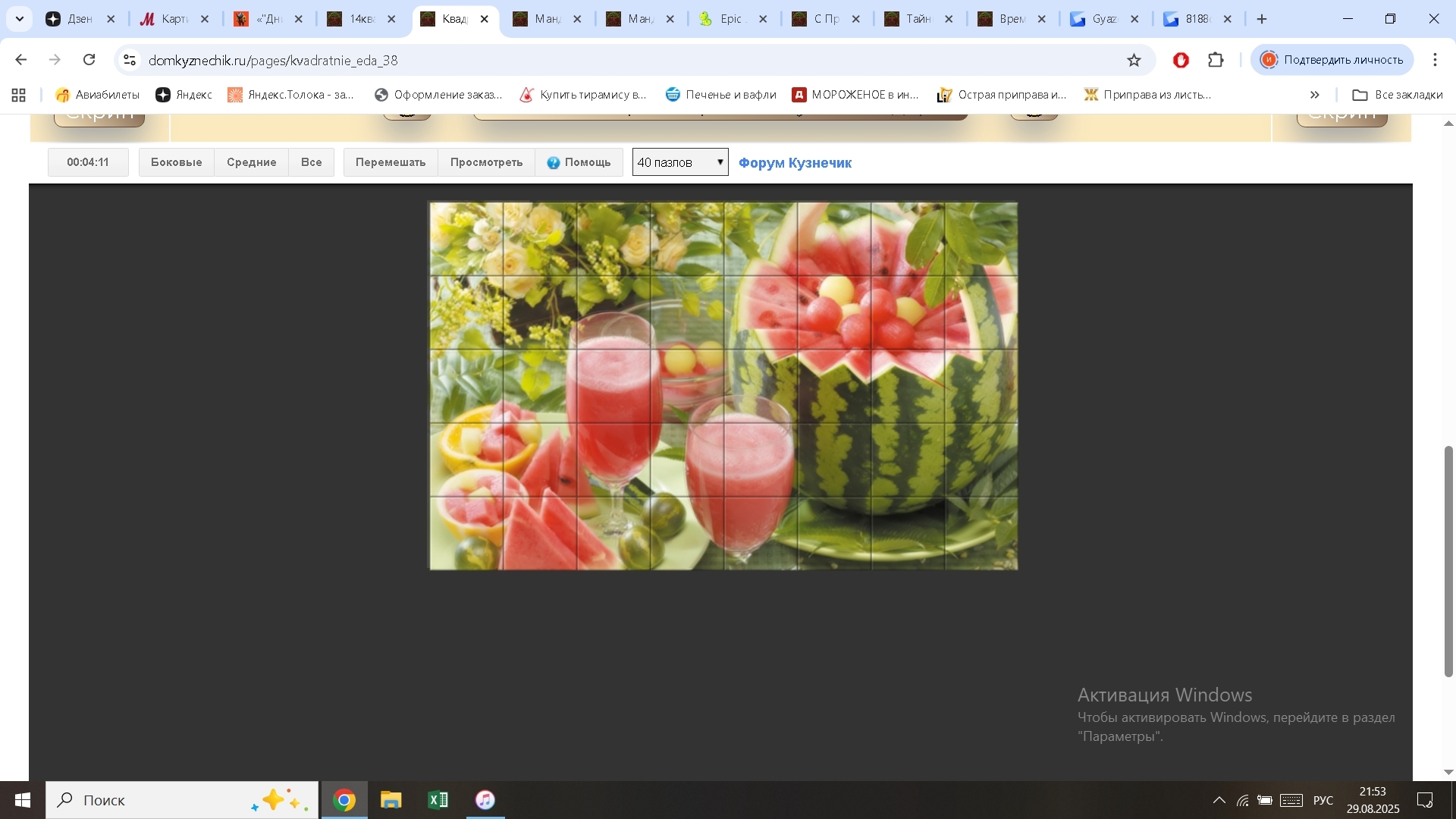
Task: Open the 40 пазлов piece count dropdown
Action: [680, 162]
